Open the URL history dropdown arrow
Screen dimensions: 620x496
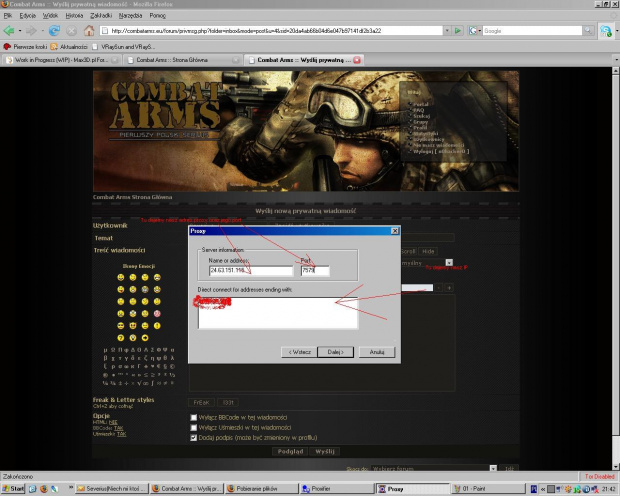coord(447,30)
